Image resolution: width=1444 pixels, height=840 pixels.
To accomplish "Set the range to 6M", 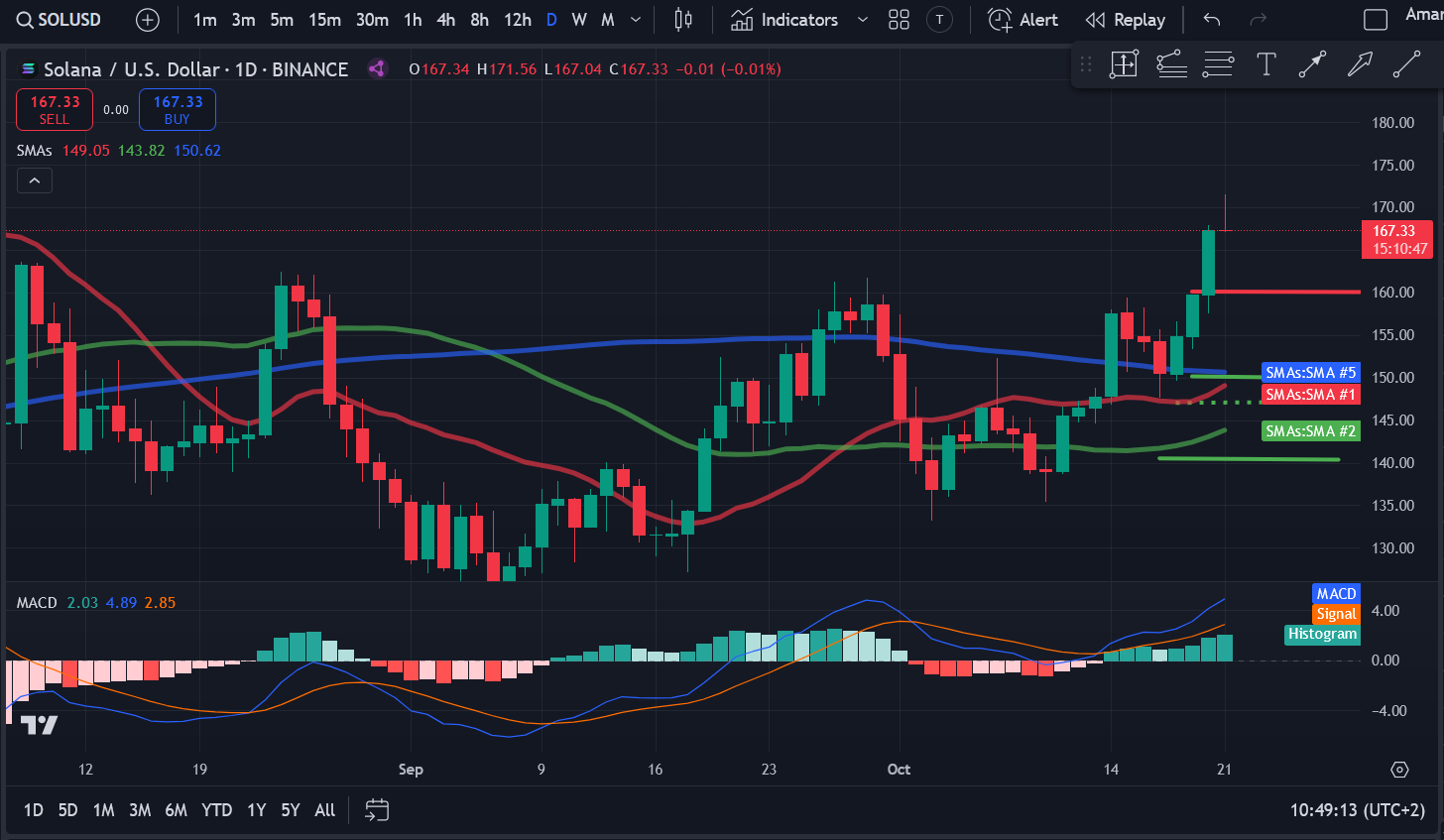I will coord(177,810).
